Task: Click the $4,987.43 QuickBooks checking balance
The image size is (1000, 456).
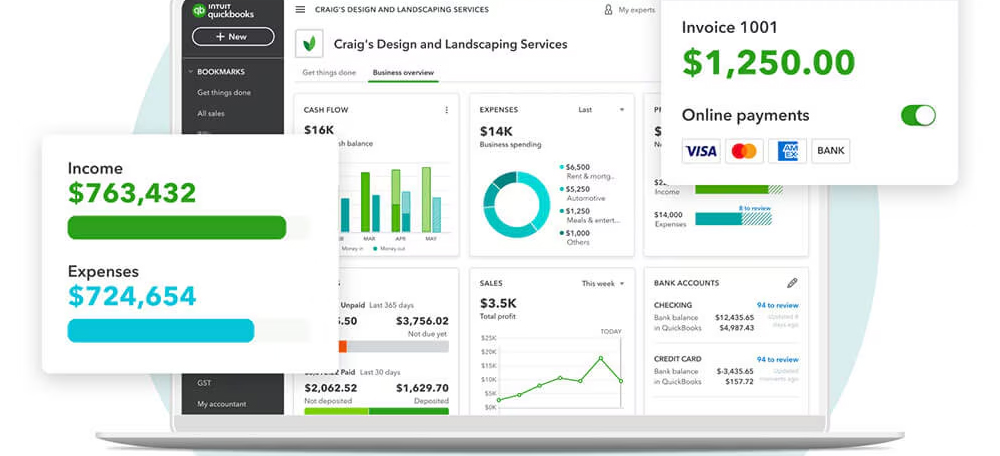Action: pos(737,328)
